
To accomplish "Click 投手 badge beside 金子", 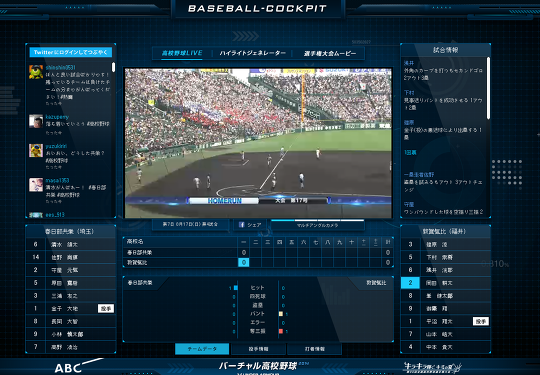I will 106,309.
